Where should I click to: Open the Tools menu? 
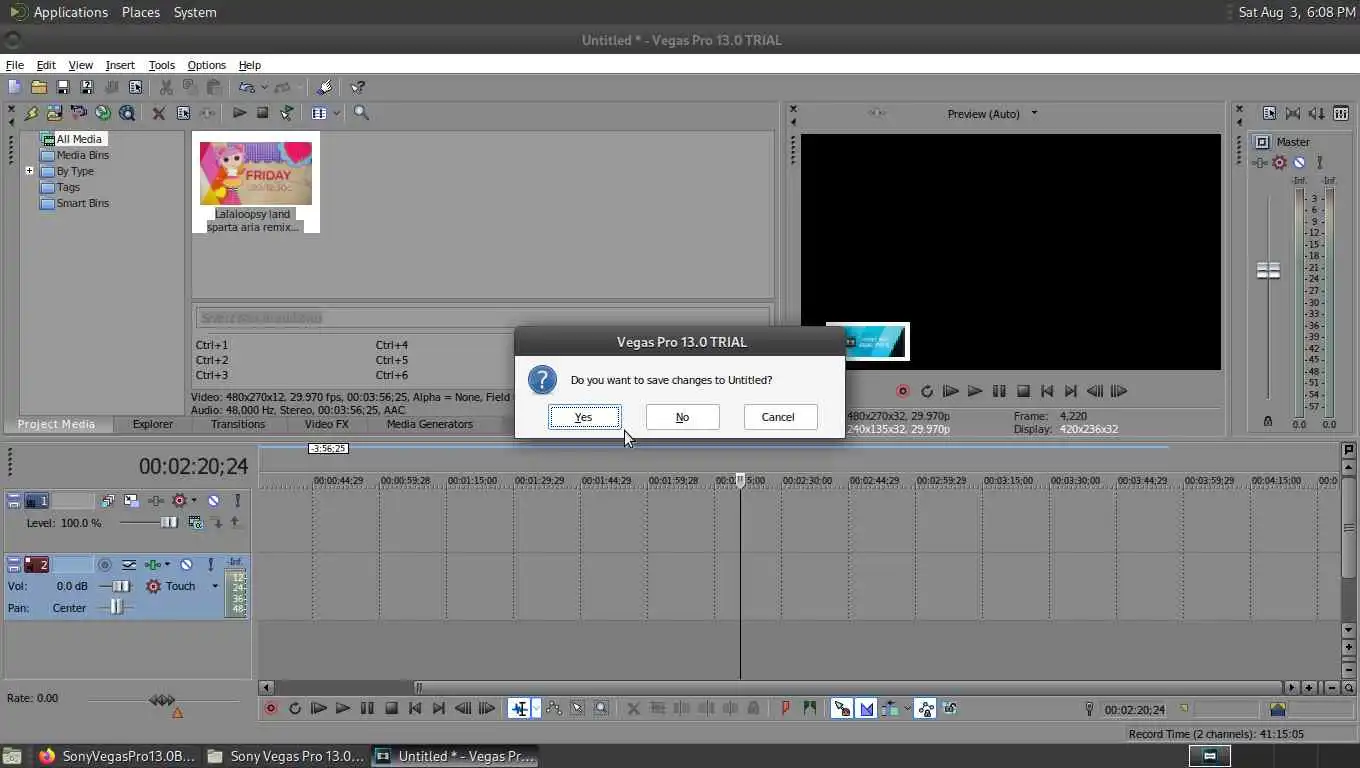point(162,65)
